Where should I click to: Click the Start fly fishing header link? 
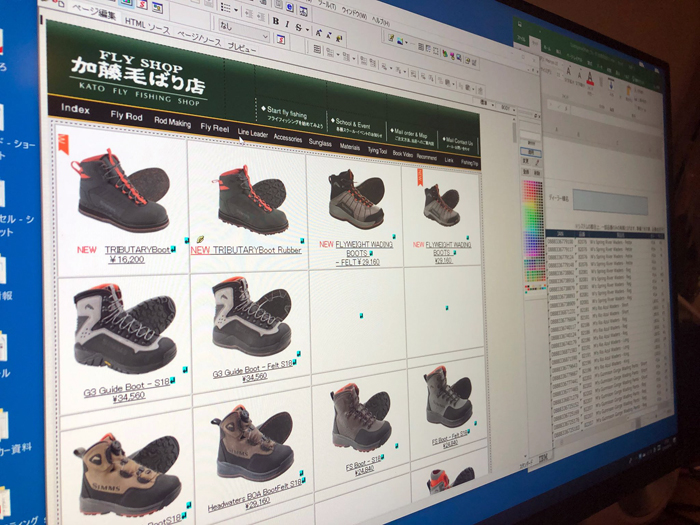(x=292, y=115)
